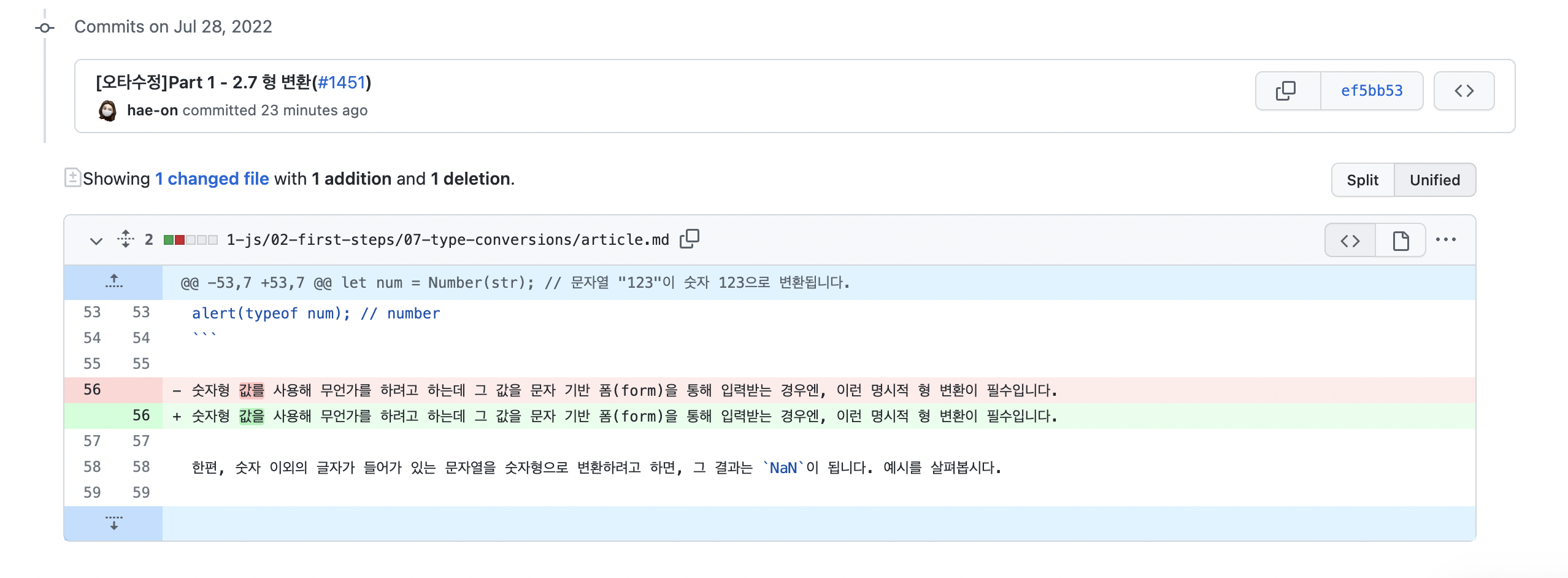Expand hidden lines above line 53
Viewport: 1568px width, 578px height.
113,282
